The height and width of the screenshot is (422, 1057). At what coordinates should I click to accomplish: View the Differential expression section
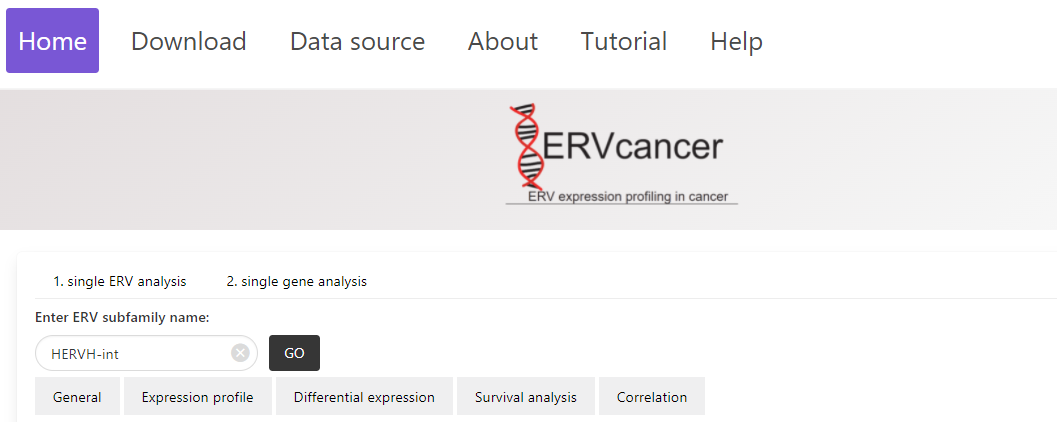[x=364, y=397]
